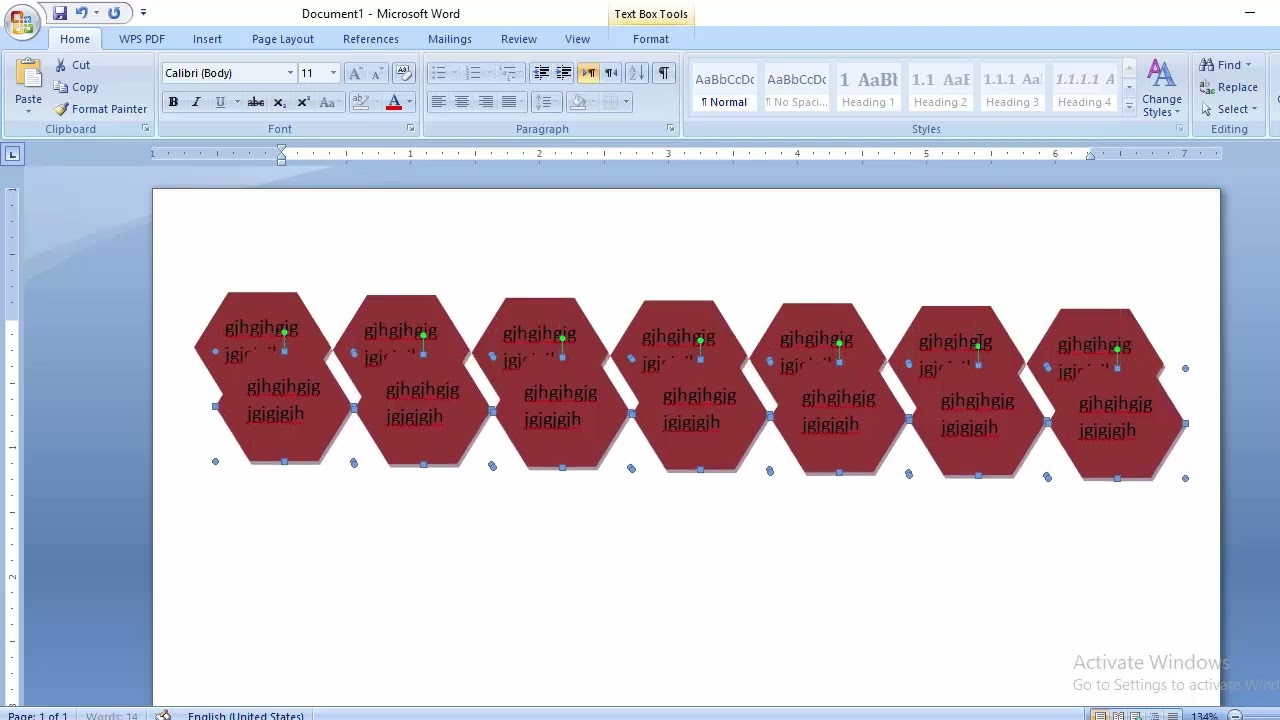Undo the last action
Image resolution: width=1280 pixels, height=720 pixels.
point(82,13)
